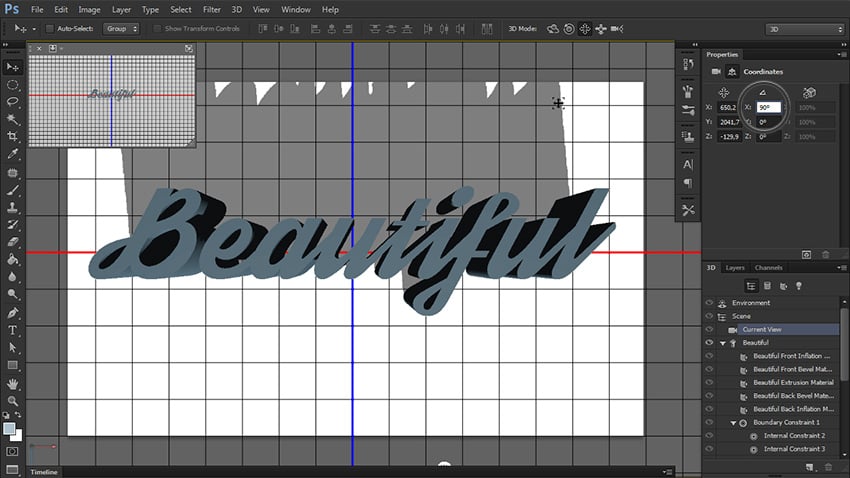Select the Crop tool
The width and height of the screenshot is (850, 478).
tap(13, 138)
